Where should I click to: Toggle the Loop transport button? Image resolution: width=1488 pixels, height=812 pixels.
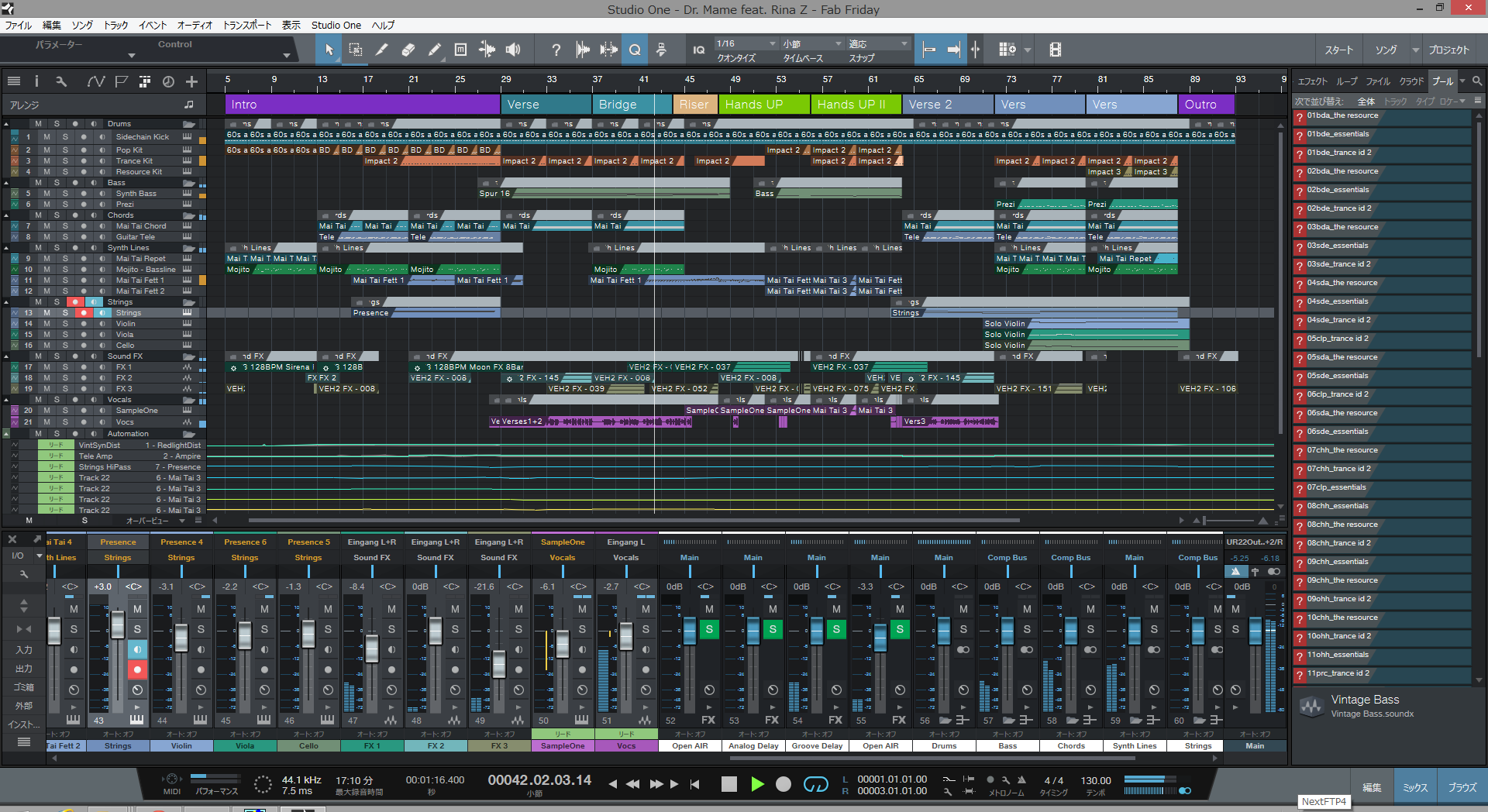point(815,784)
